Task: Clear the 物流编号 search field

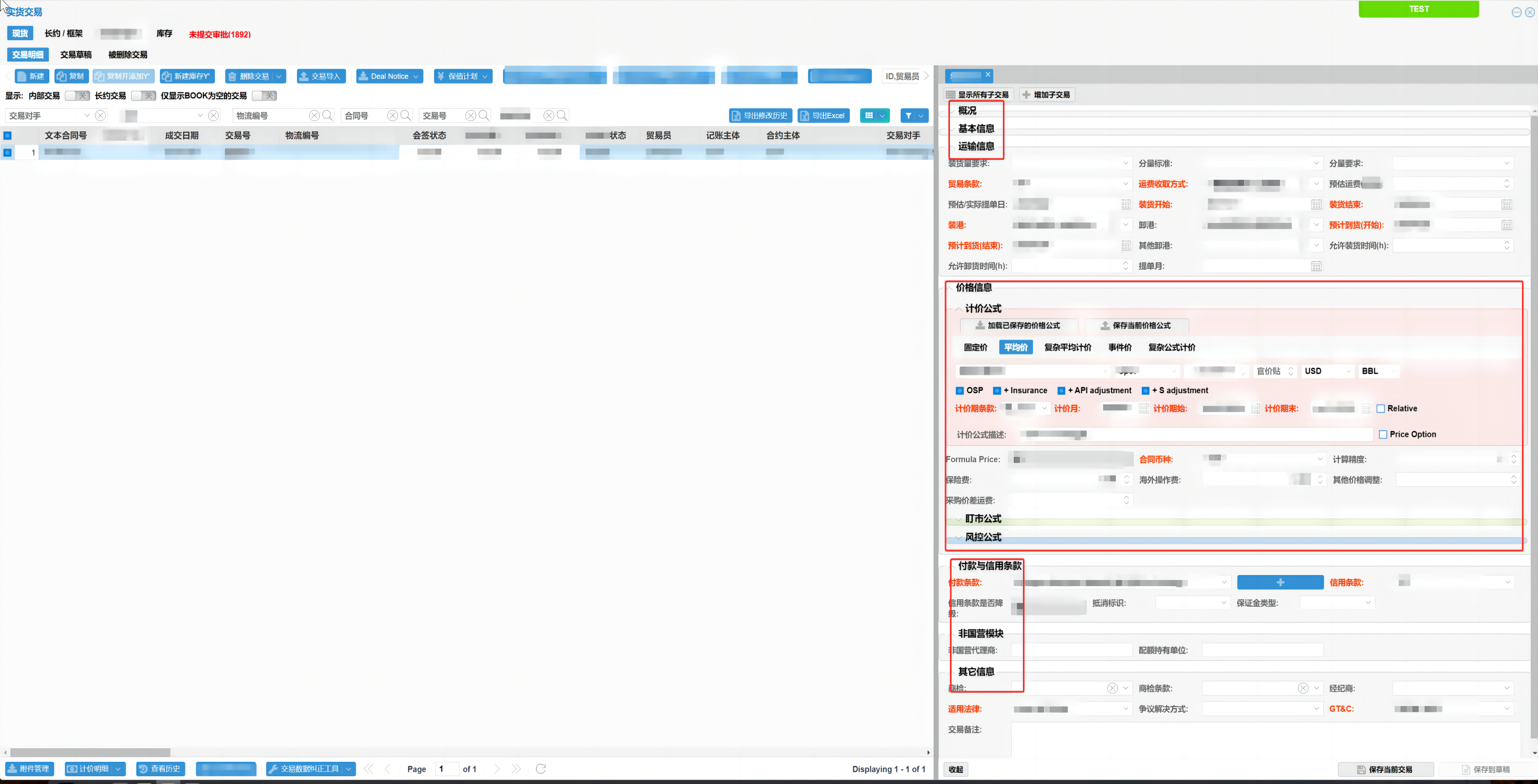Action: 314,115
